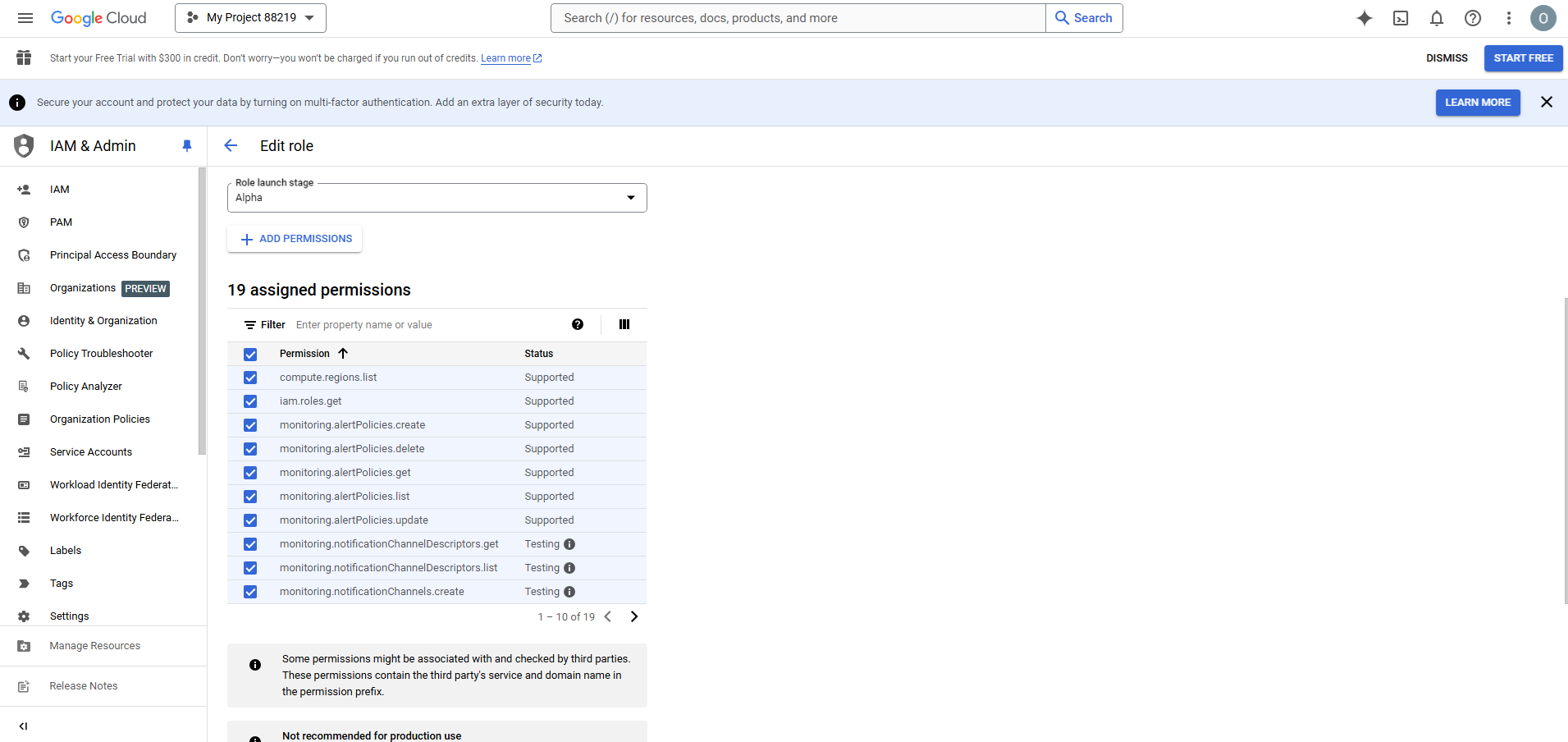Screen dimensions: 1568x742
Task: Click ADD PERMISSIONS button
Action: point(295,239)
